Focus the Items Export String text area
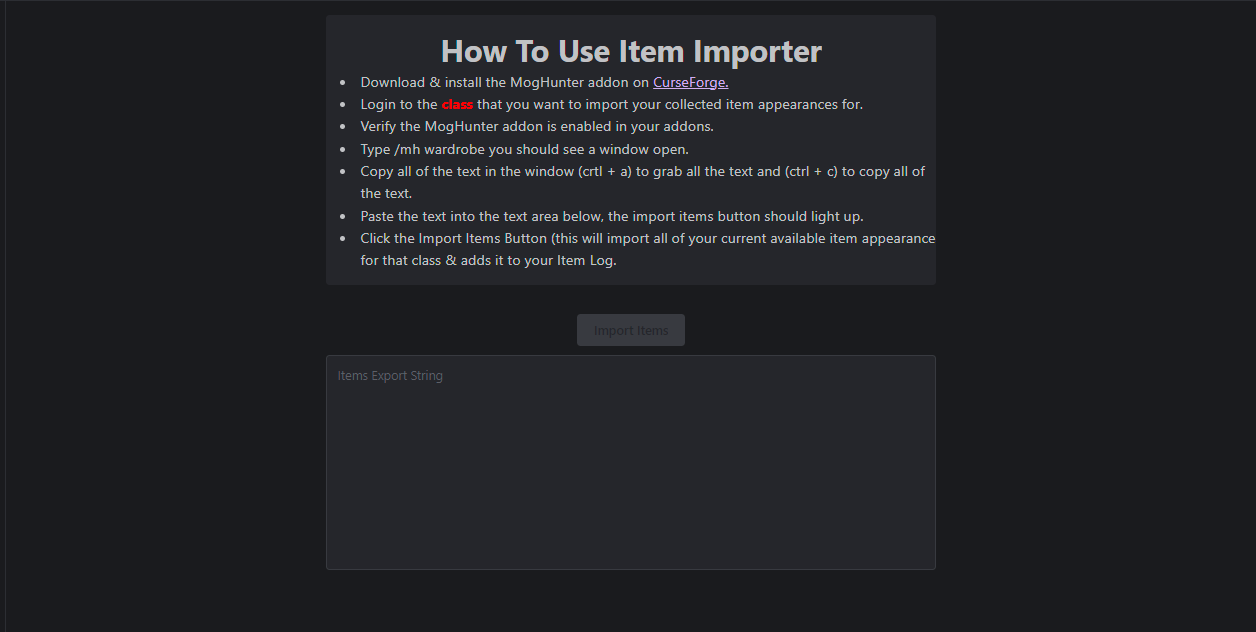The image size is (1256, 632). (x=631, y=462)
